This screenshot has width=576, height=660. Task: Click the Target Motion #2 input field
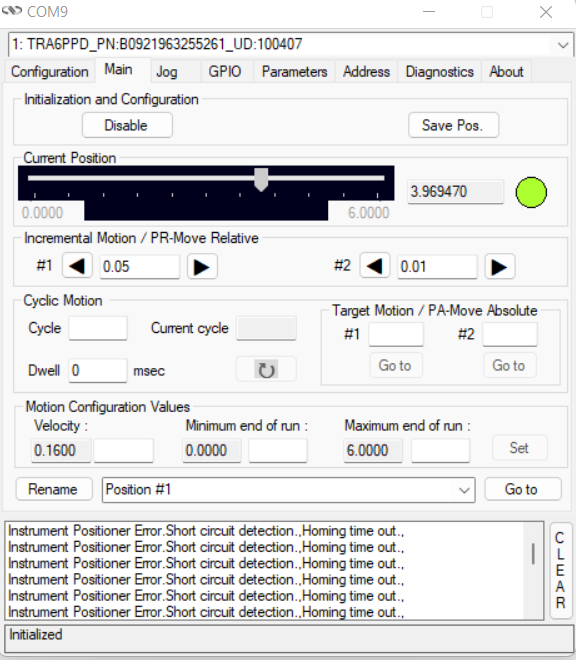[510, 335]
